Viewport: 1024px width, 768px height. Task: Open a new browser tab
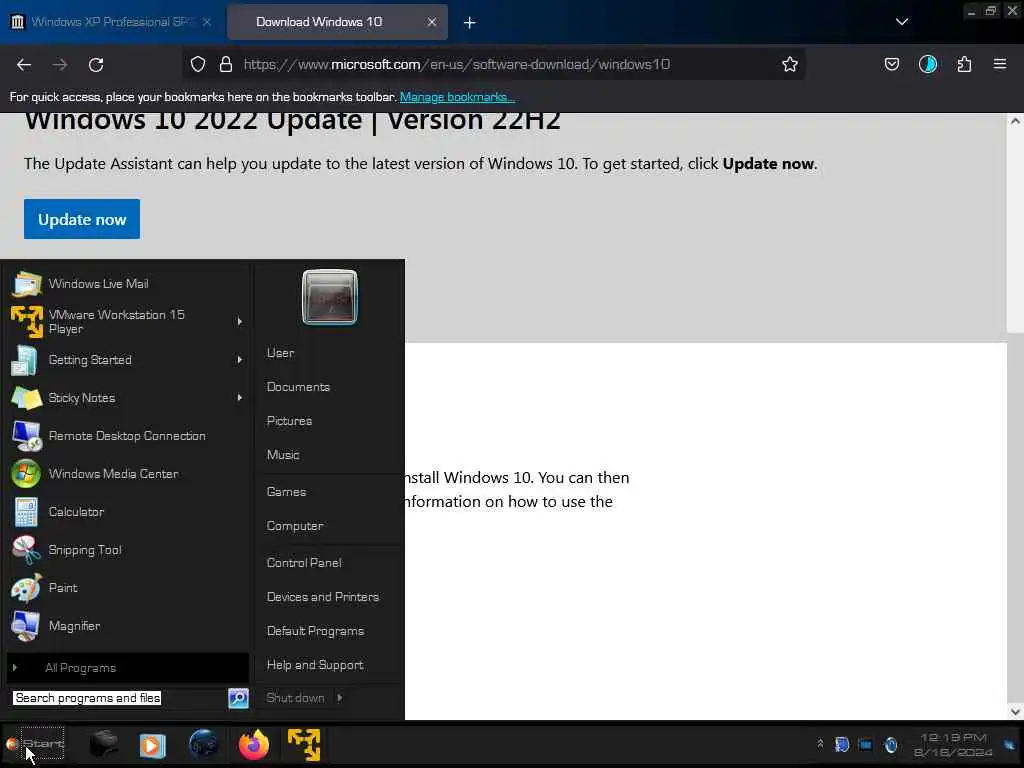point(470,22)
